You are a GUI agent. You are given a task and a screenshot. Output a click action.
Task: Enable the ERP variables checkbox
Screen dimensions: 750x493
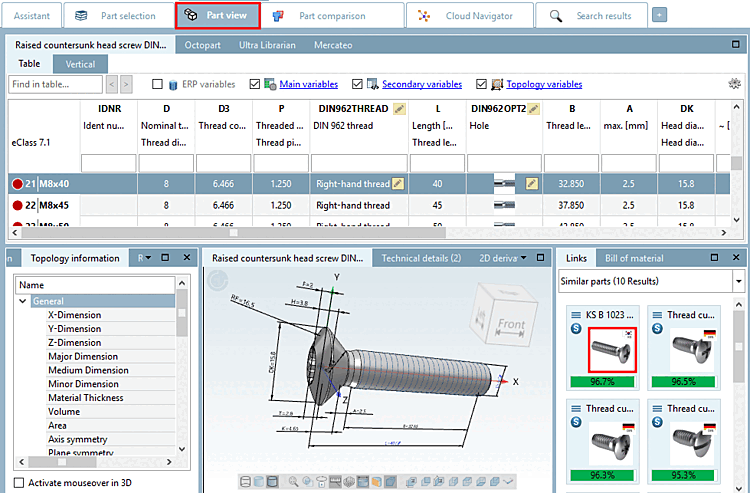pyautogui.click(x=157, y=85)
